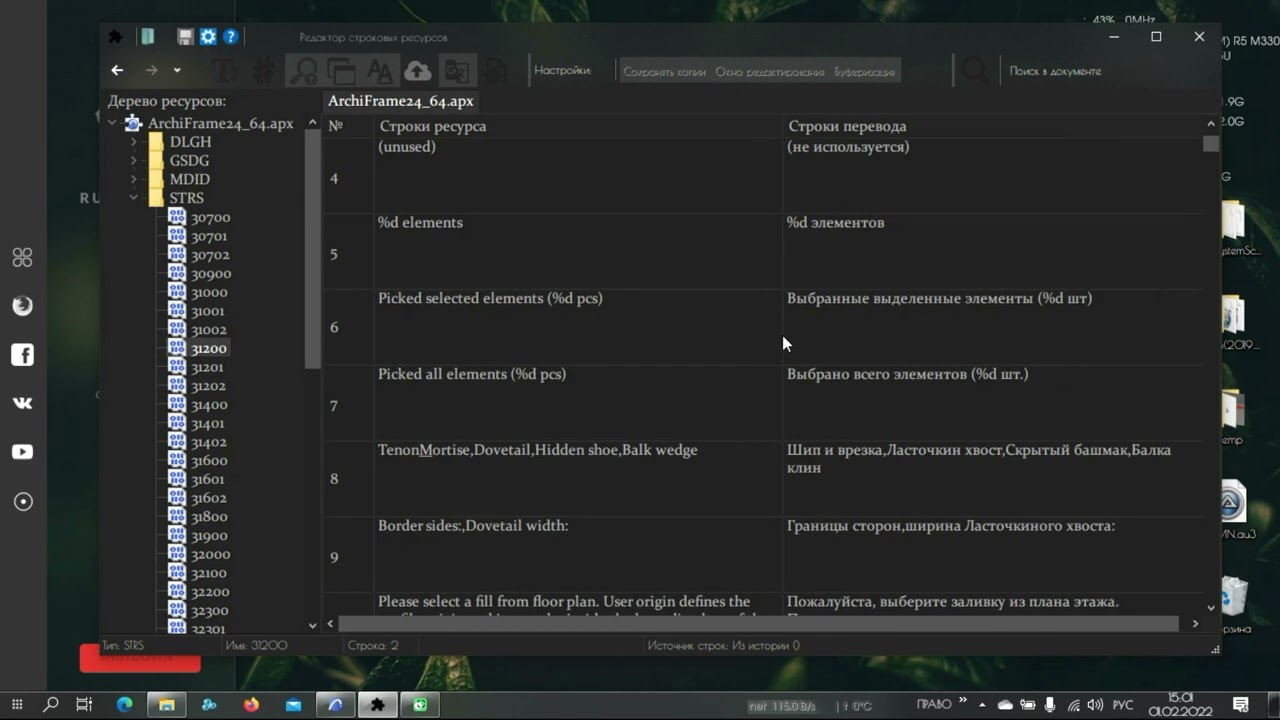Collapse the STRS folder
This screenshot has width=1280, height=720.
click(133, 198)
